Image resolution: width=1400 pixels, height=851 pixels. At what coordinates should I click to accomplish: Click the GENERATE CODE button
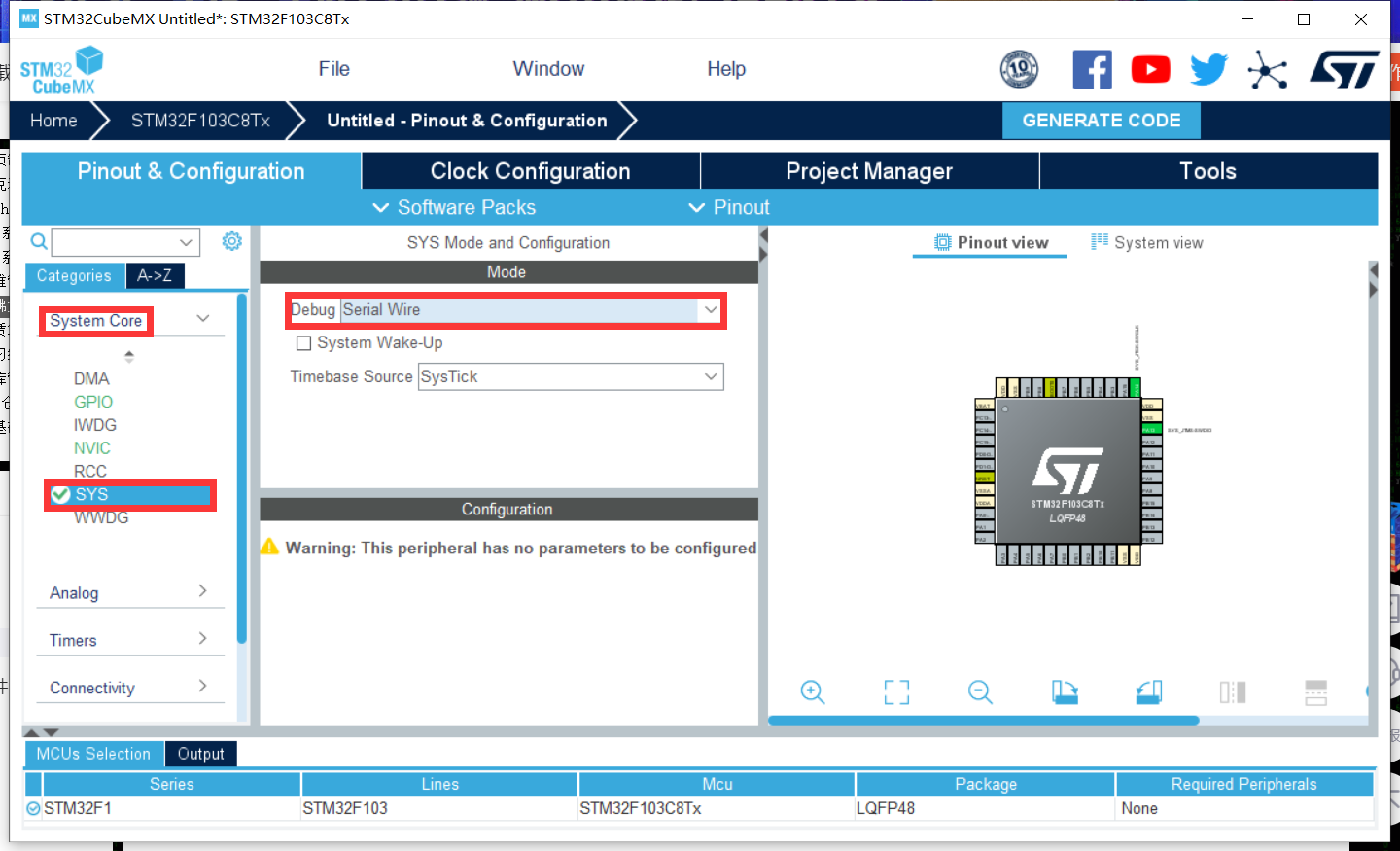click(1102, 121)
